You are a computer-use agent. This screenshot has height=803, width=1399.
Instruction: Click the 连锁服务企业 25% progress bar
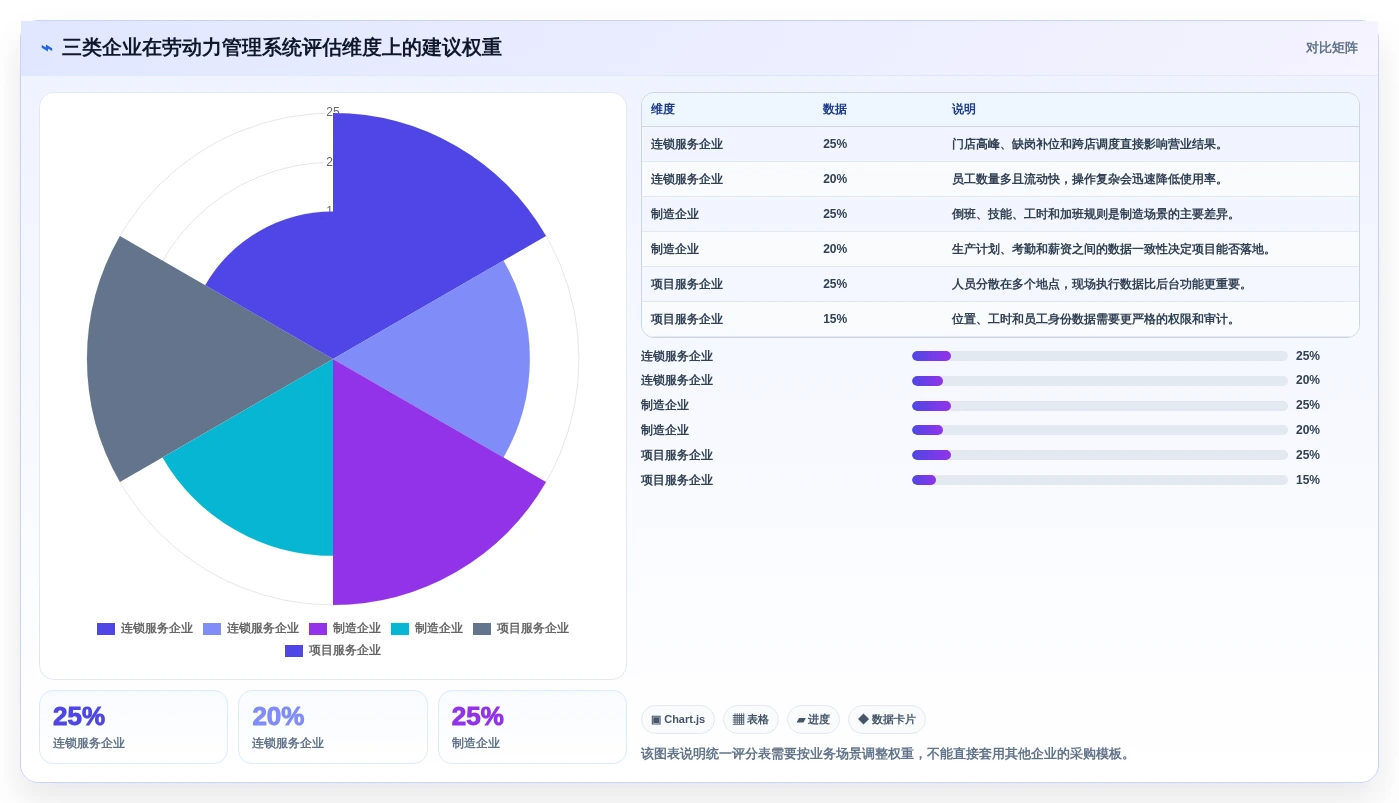tap(1100, 356)
